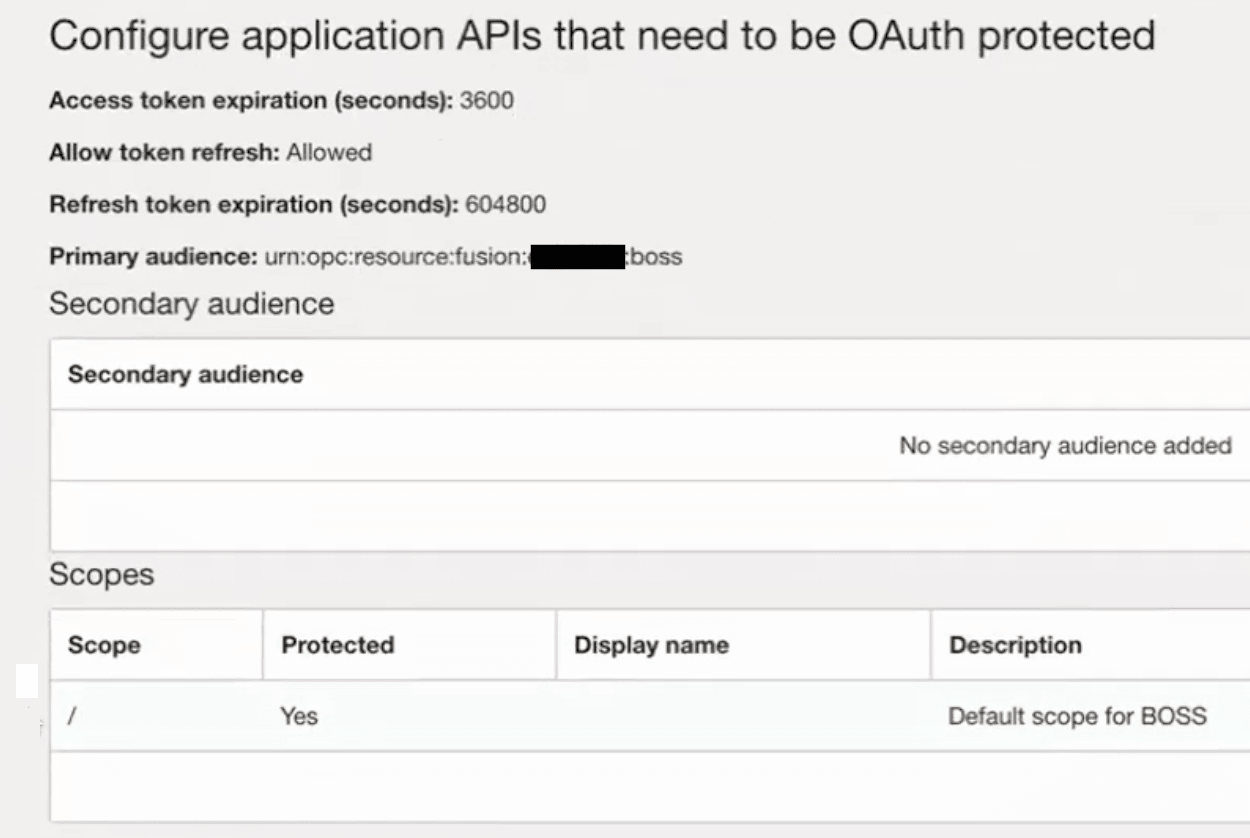1250x838 pixels.
Task: Select the Scope column header
Action: (x=103, y=645)
